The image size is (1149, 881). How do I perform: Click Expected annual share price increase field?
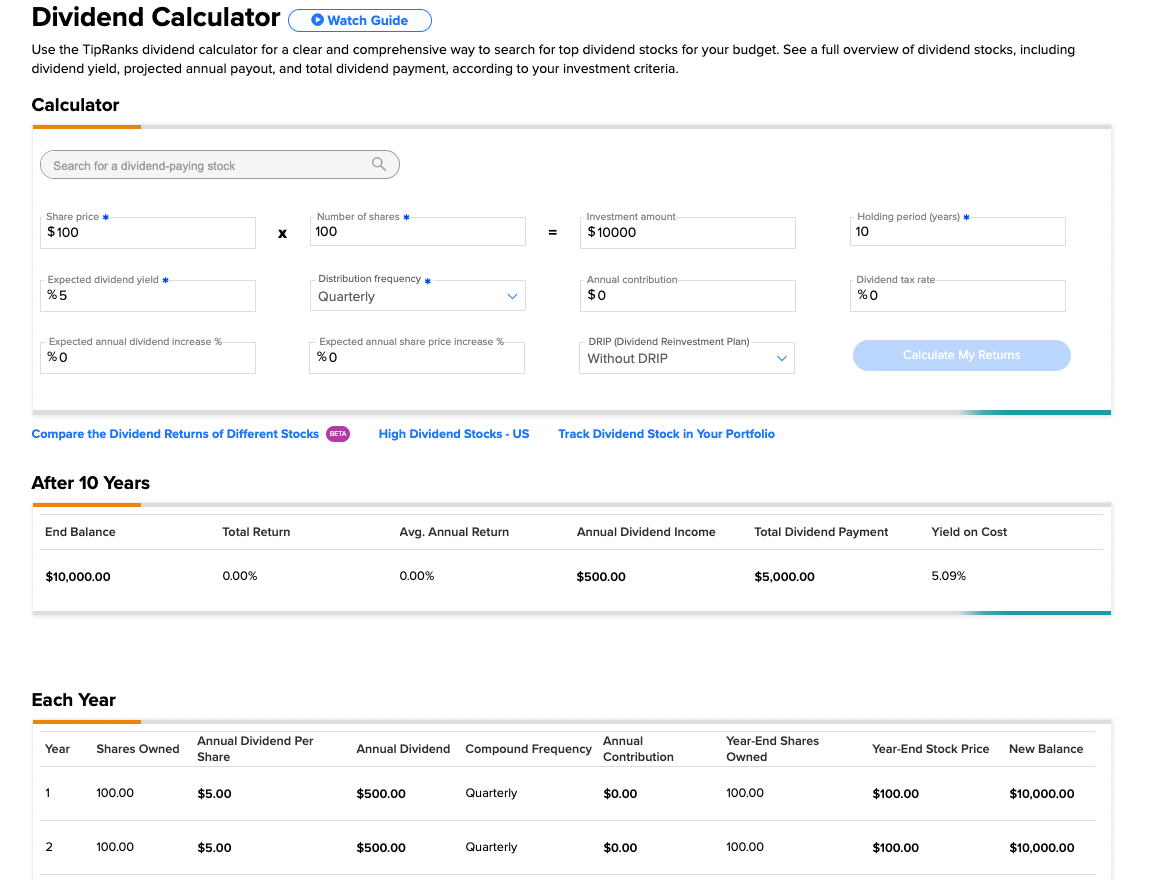(x=417, y=358)
